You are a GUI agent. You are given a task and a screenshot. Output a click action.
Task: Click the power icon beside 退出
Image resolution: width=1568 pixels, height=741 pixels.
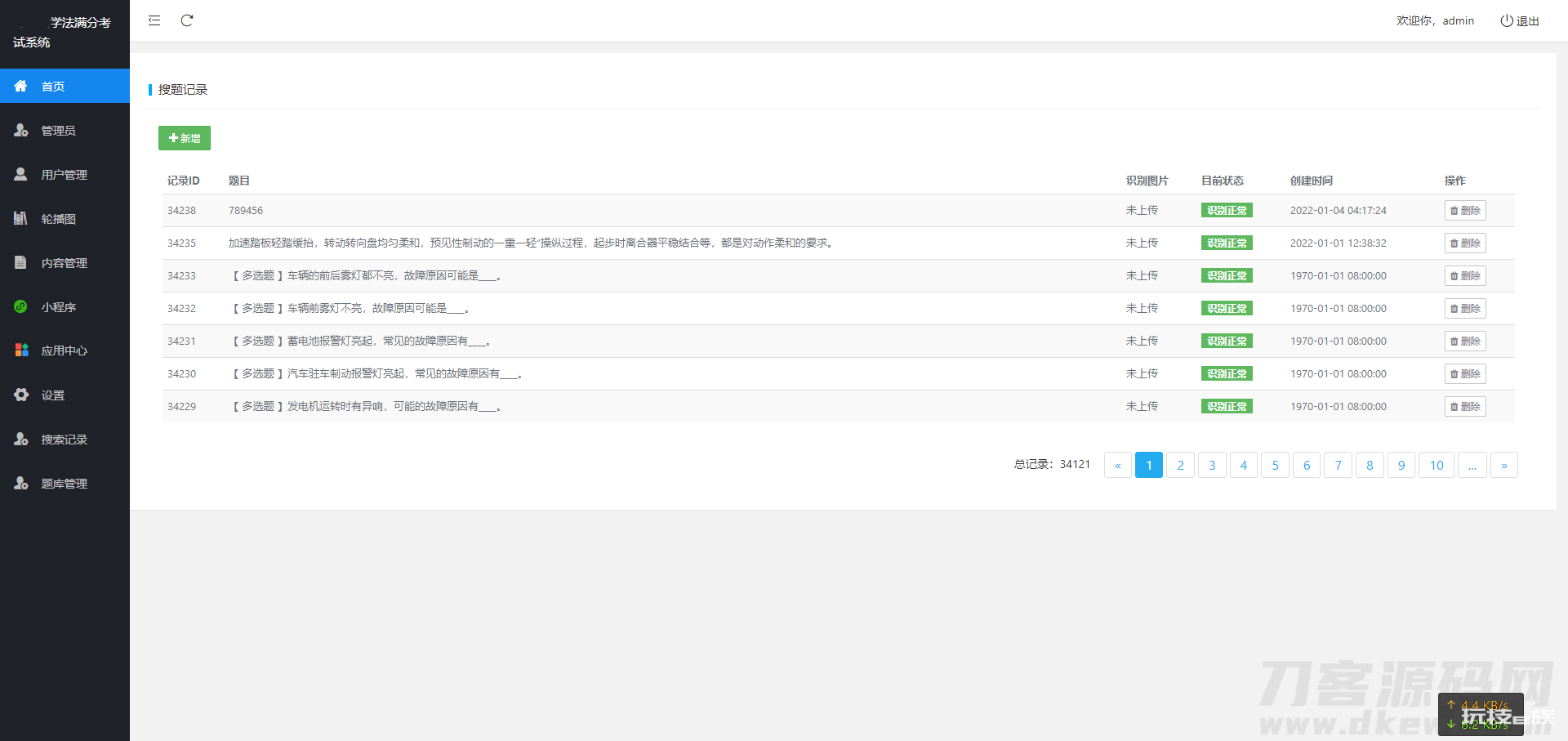(x=1506, y=20)
